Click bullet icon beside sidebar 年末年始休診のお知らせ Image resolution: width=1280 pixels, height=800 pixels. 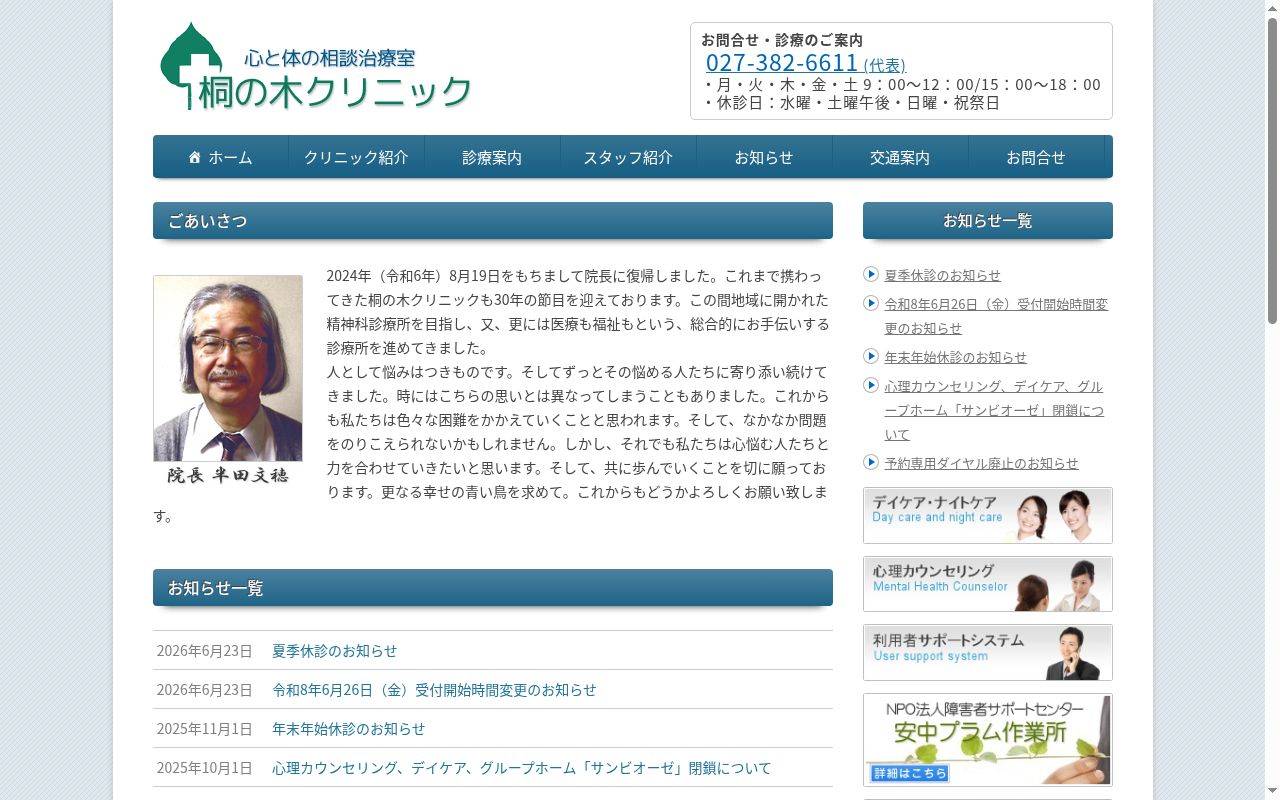[871, 356]
